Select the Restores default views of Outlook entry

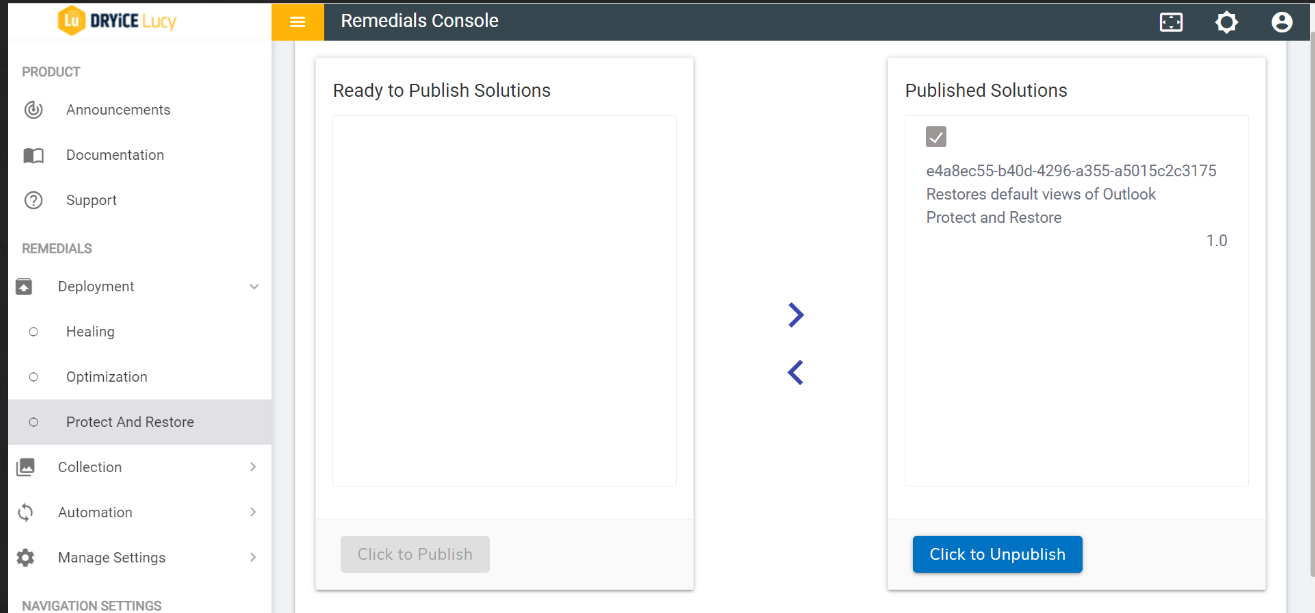tap(1041, 194)
